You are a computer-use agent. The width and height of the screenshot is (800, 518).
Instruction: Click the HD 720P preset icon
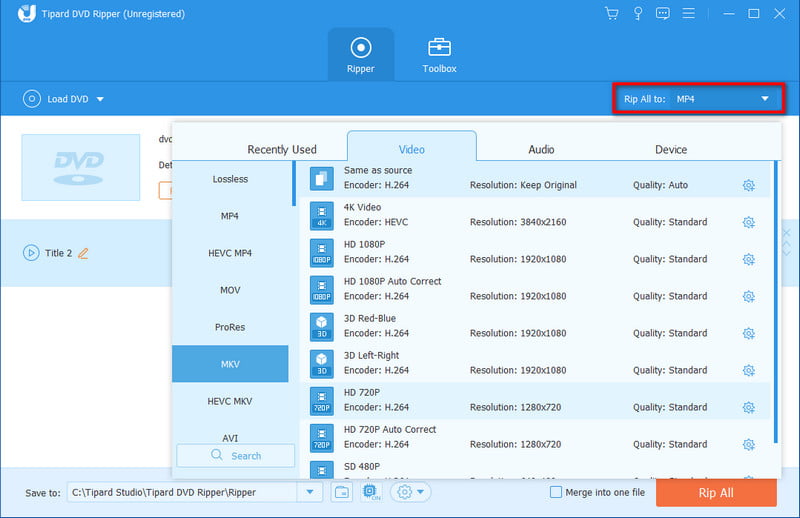click(x=321, y=401)
